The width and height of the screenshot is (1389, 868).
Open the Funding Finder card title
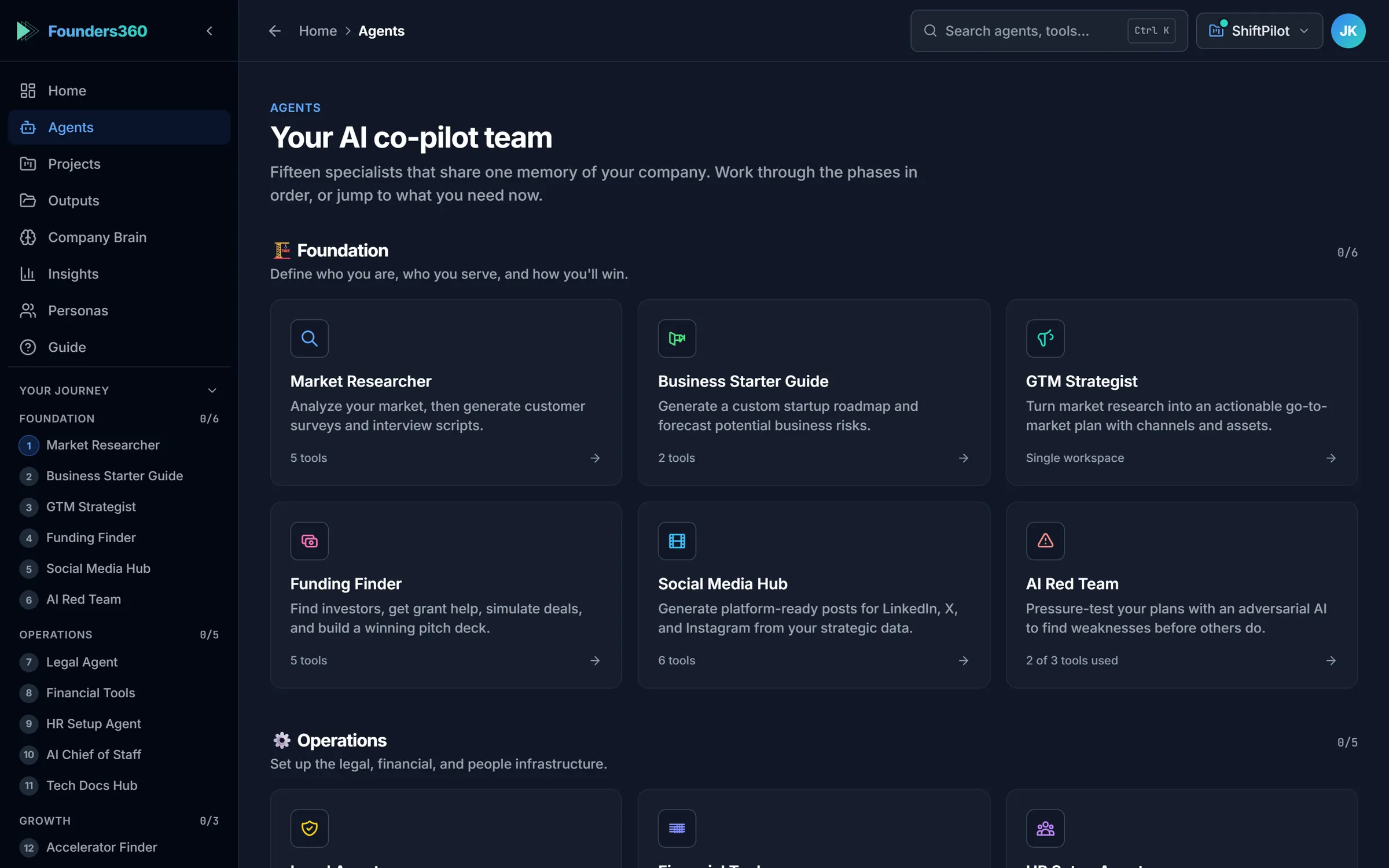tap(346, 584)
